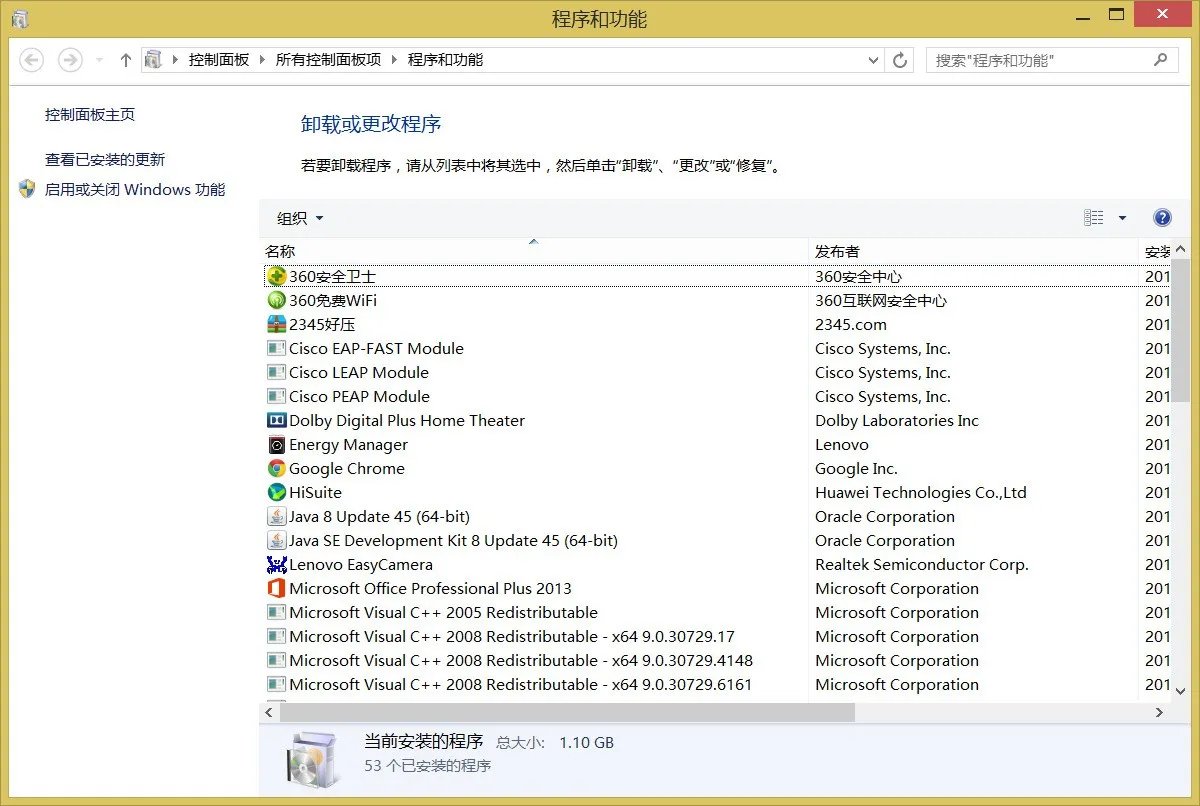Select the 2345好压 archiver icon
This screenshot has width=1200, height=806.
coord(277,324)
